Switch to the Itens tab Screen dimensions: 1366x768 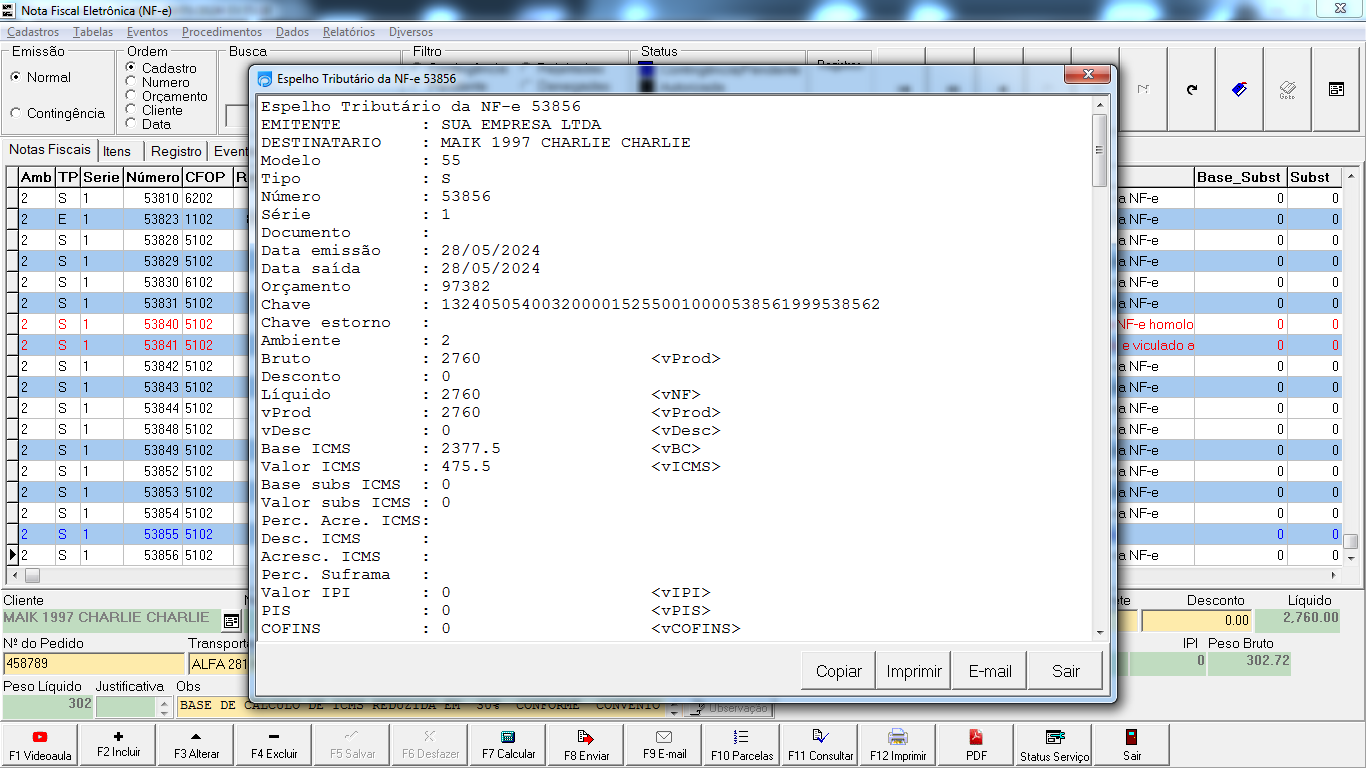tap(117, 152)
